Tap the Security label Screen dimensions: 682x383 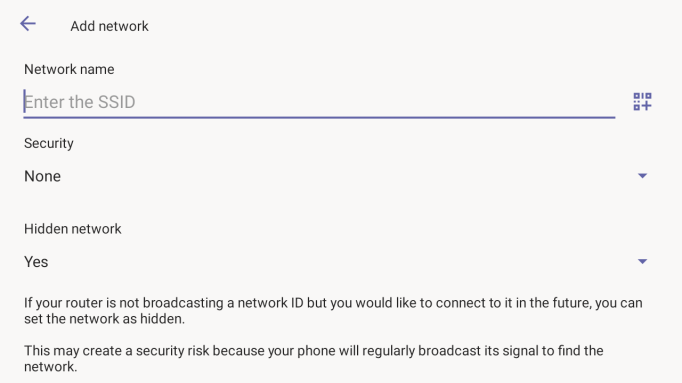pos(49,143)
